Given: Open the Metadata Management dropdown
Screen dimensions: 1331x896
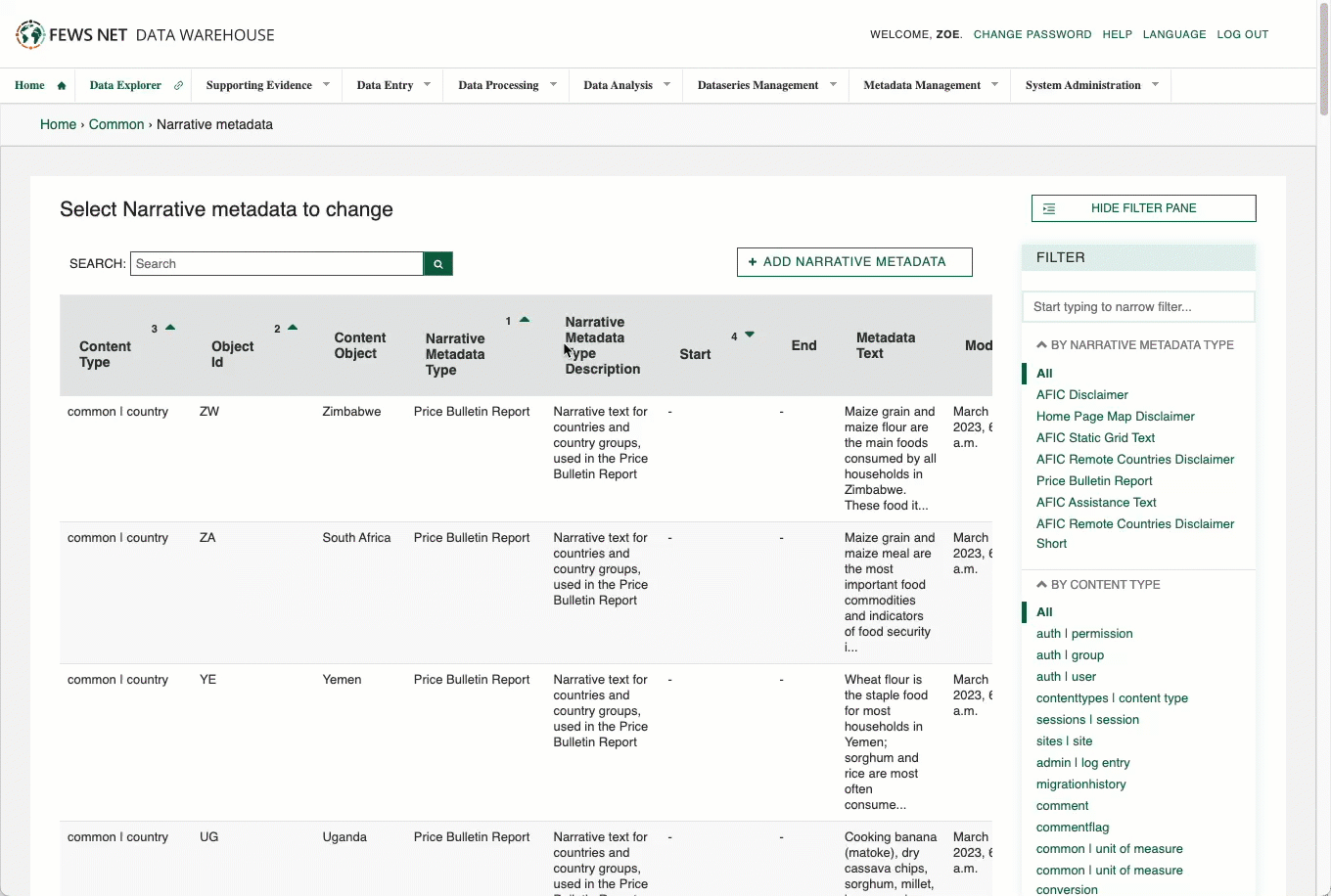Looking at the screenshot, I should (x=921, y=85).
